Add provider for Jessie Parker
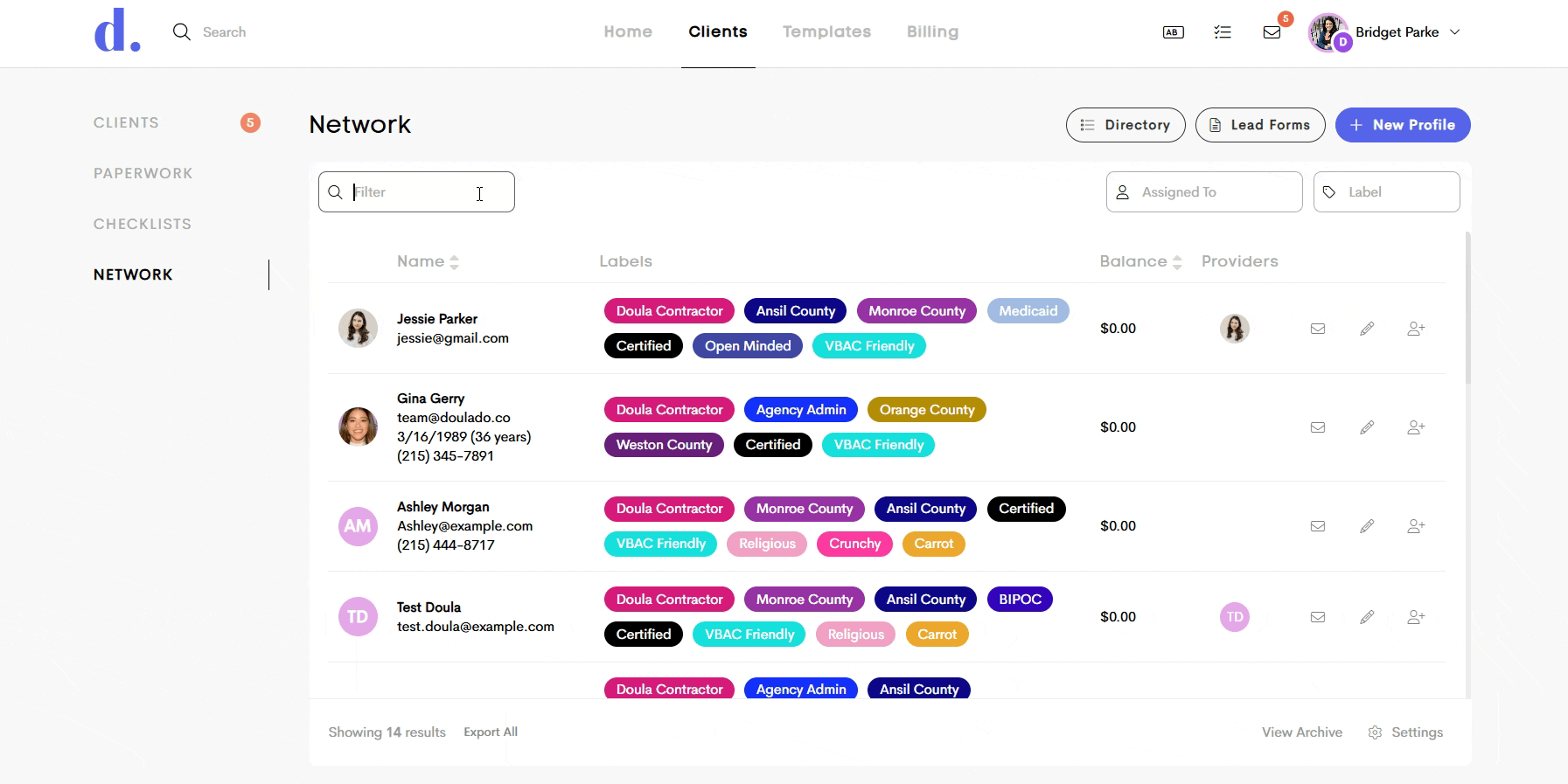This screenshot has height=784, width=1568. point(1416,329)
